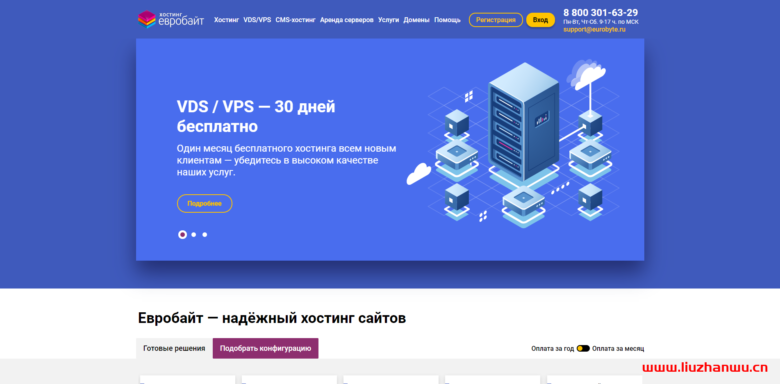This screenshot has width=780, height=384.
Task: Click the support@eurobyte.ru email link
Action: point(594,30)
